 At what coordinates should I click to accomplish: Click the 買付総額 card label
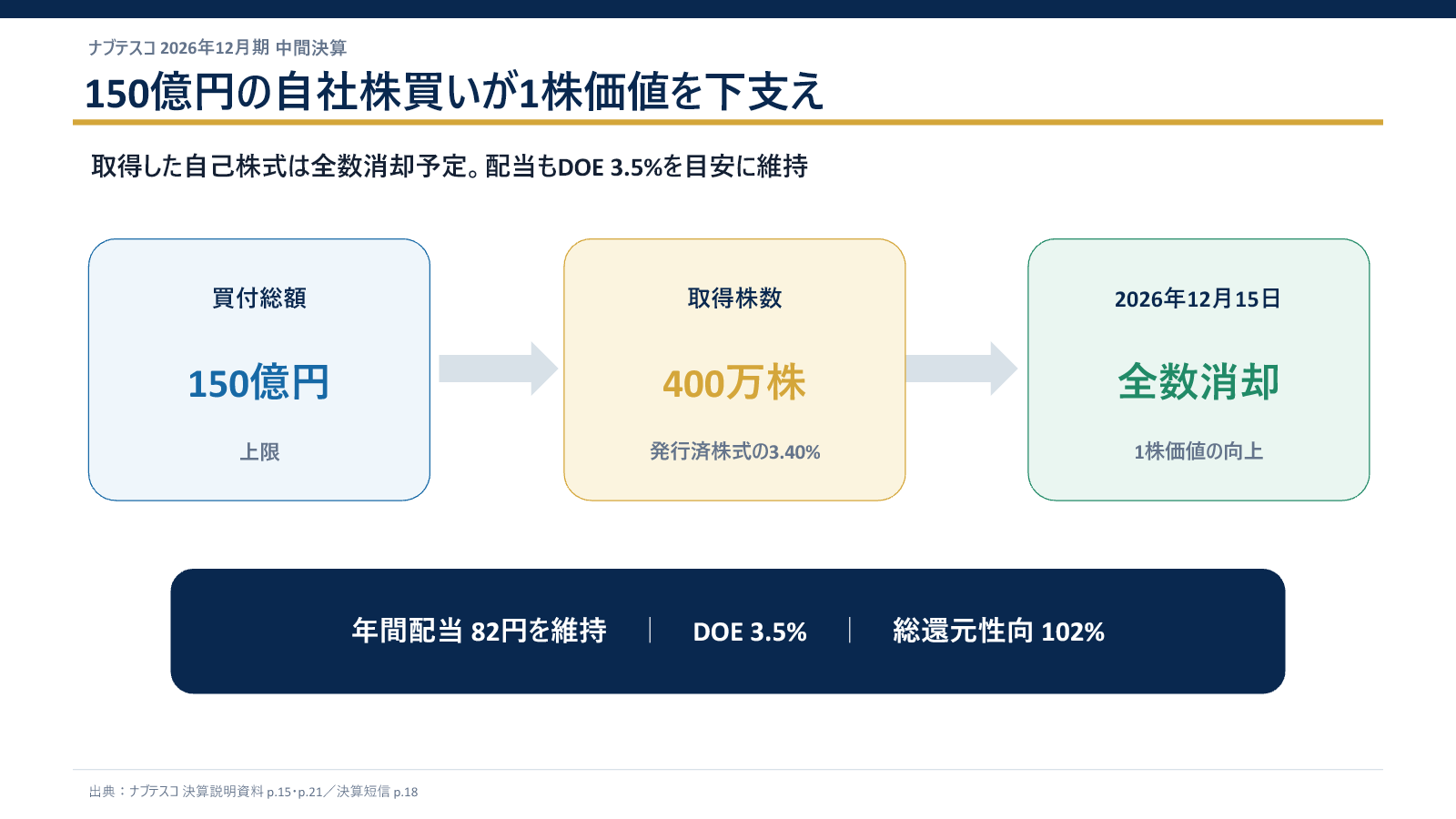point(259,298)
